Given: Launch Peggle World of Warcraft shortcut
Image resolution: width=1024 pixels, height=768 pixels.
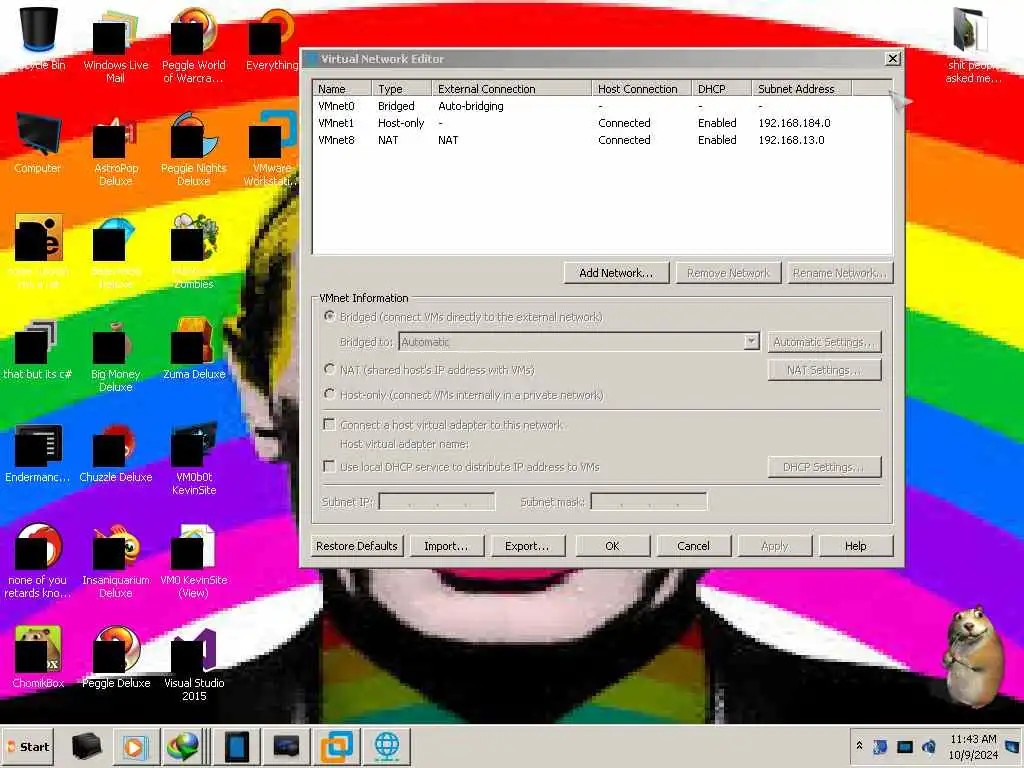Looking at the screenshot, I should [x=193, y=46].
